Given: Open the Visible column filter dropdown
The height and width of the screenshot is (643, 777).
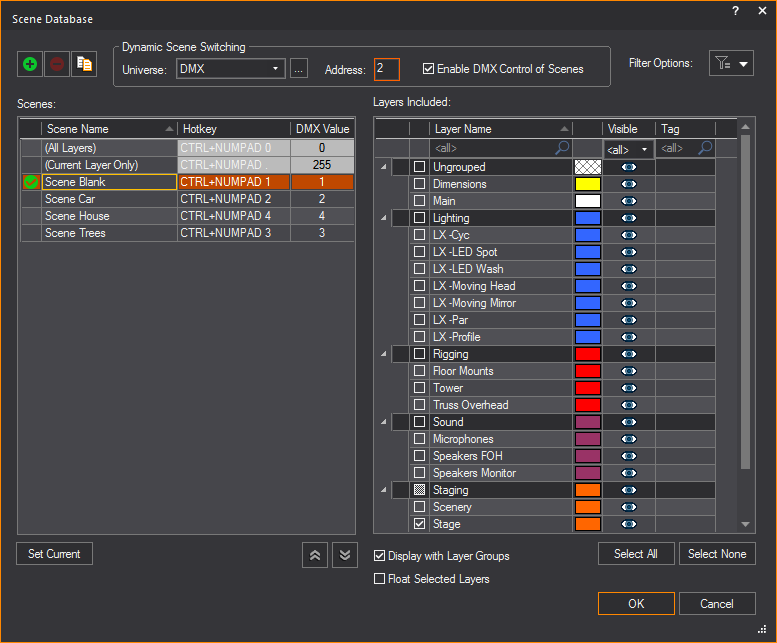Looking at the screenshot, I should click(x=628, y=149).
